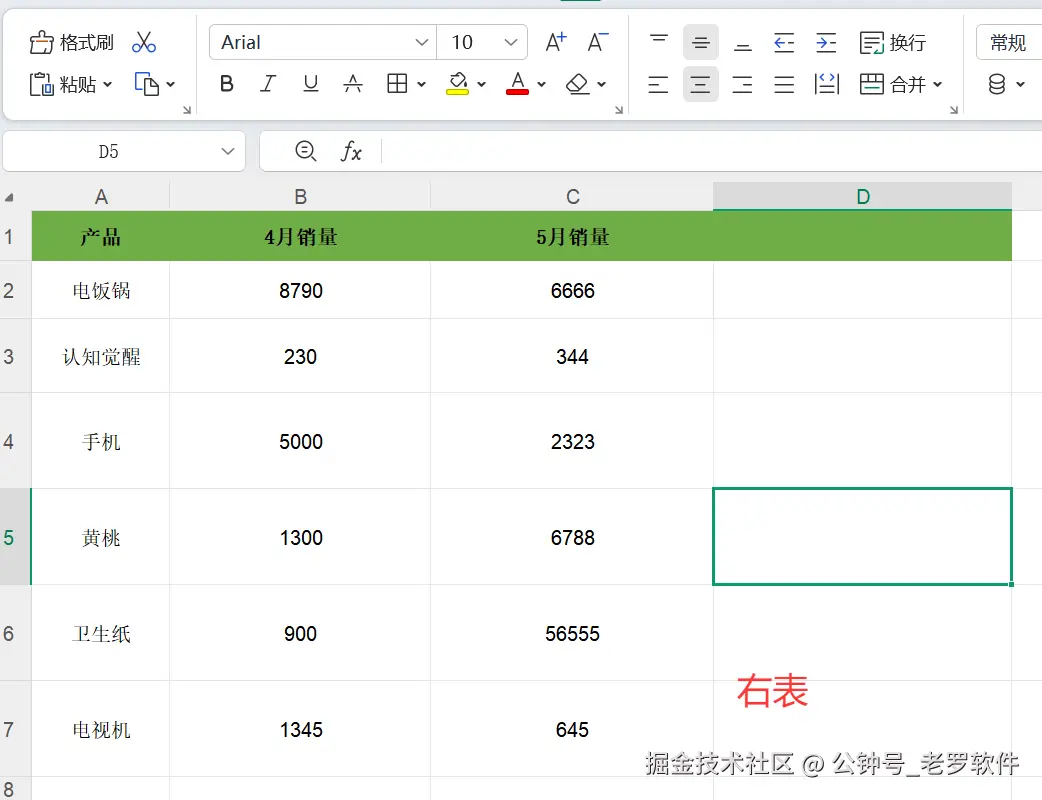Open the clipboard group dialog launcher
This screenshot has height=800, width=1042.
coord(187,110)
